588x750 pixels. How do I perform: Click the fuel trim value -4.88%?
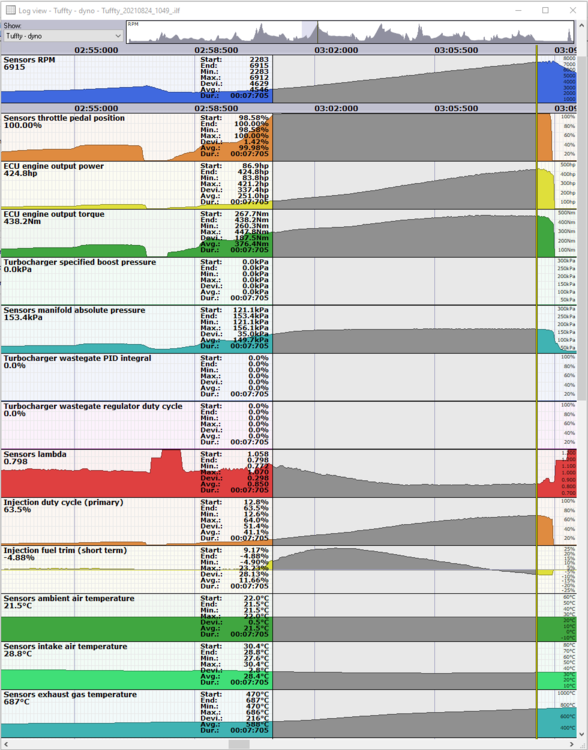pos(19,558)
